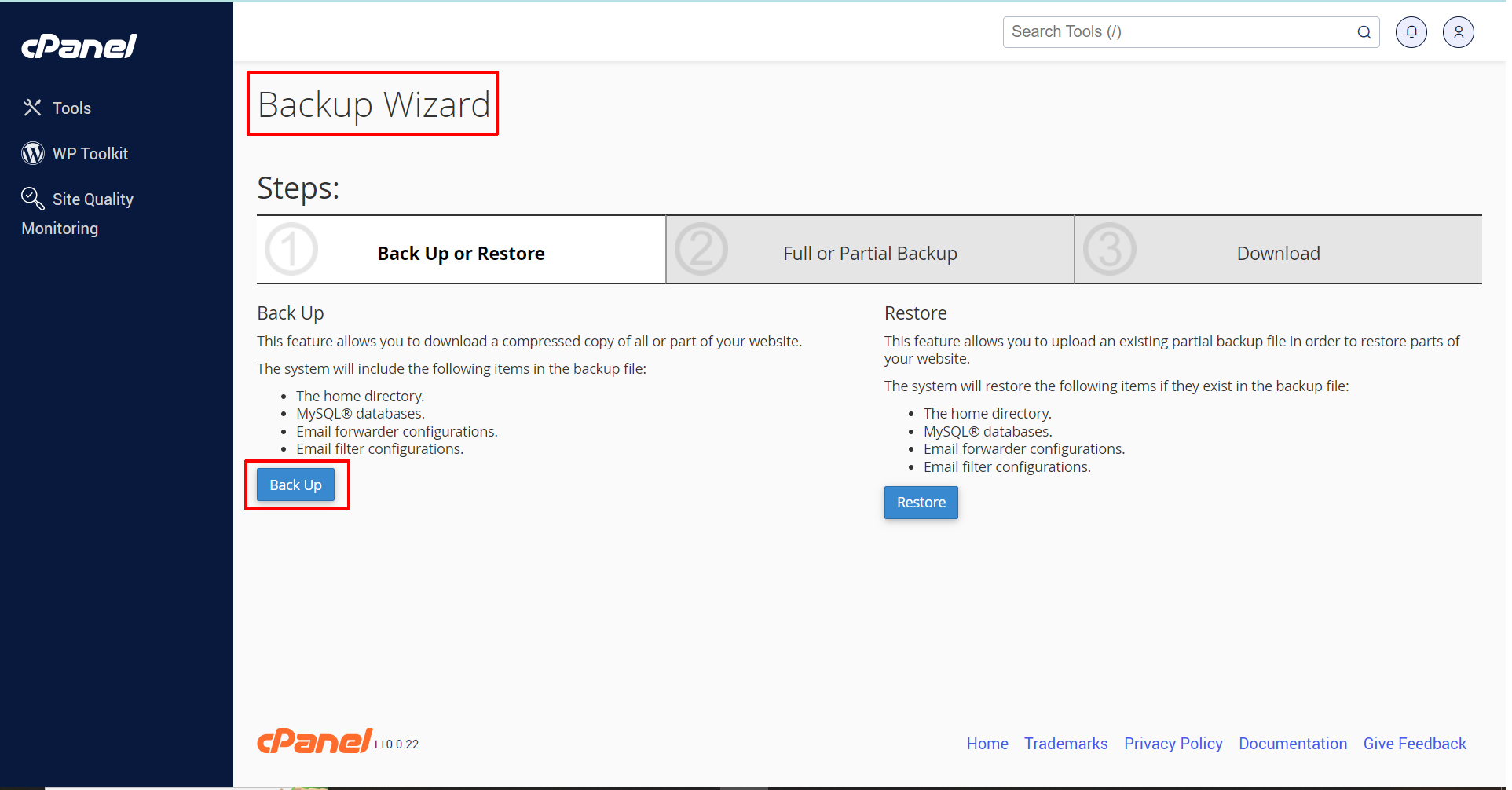Image resolution: width=1512 pixels, height=790 pixels.
Task: Click the Tools wrench icon
Action: click(x=32, y=108)
